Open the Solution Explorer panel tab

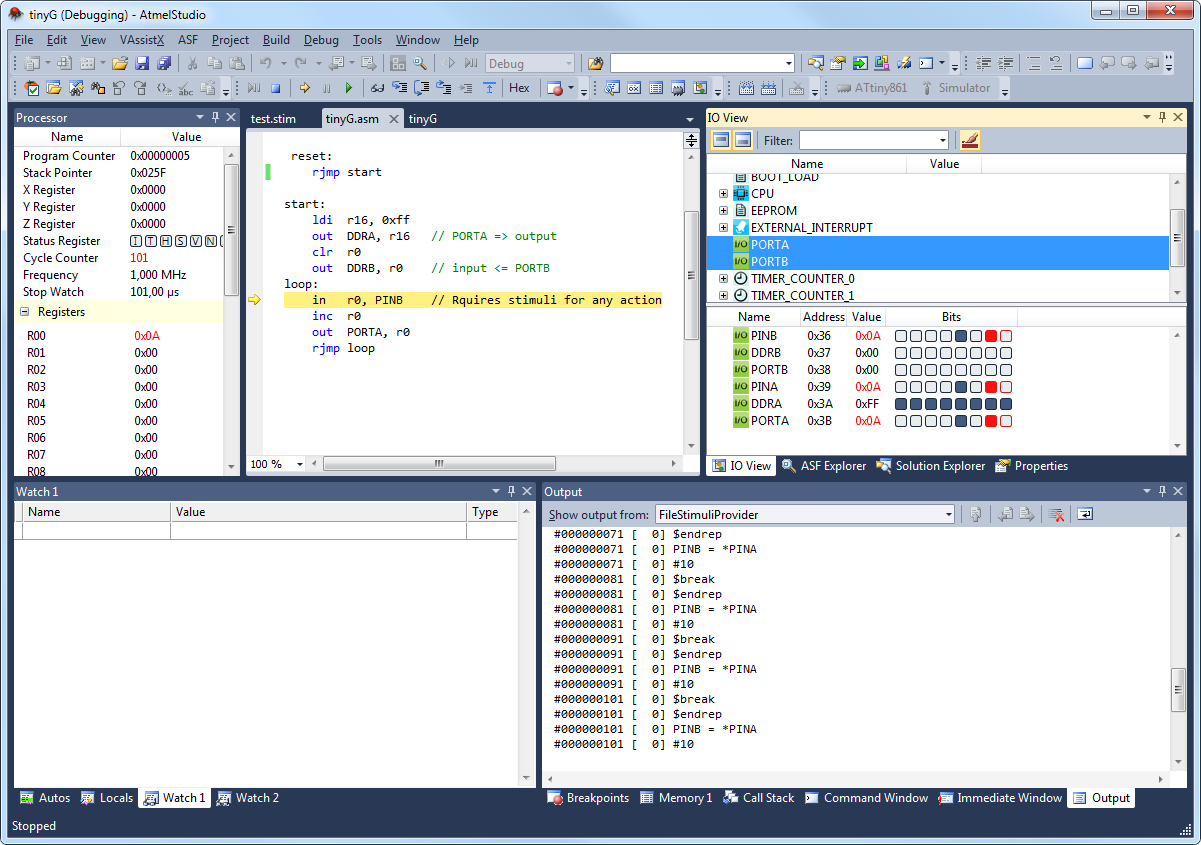pos(930,466)
